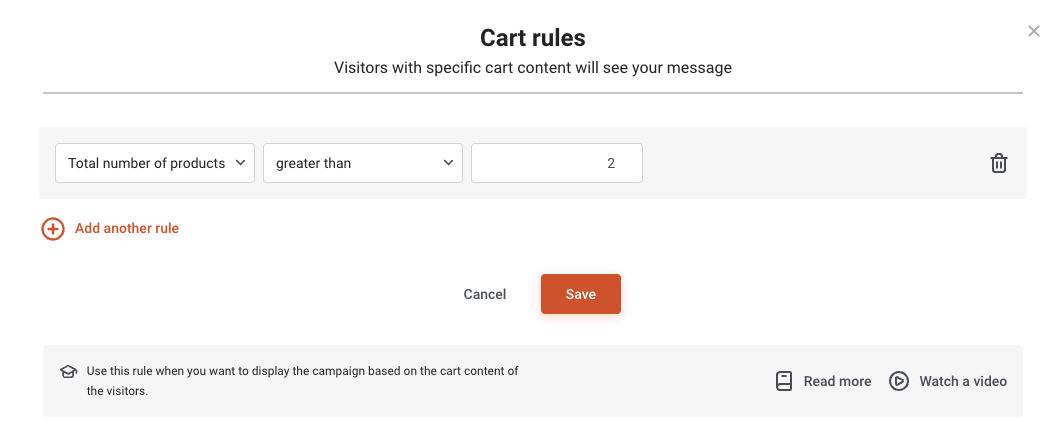
Task: Close the Cart rules dialog with X
Action: (x=1033, y=30)
